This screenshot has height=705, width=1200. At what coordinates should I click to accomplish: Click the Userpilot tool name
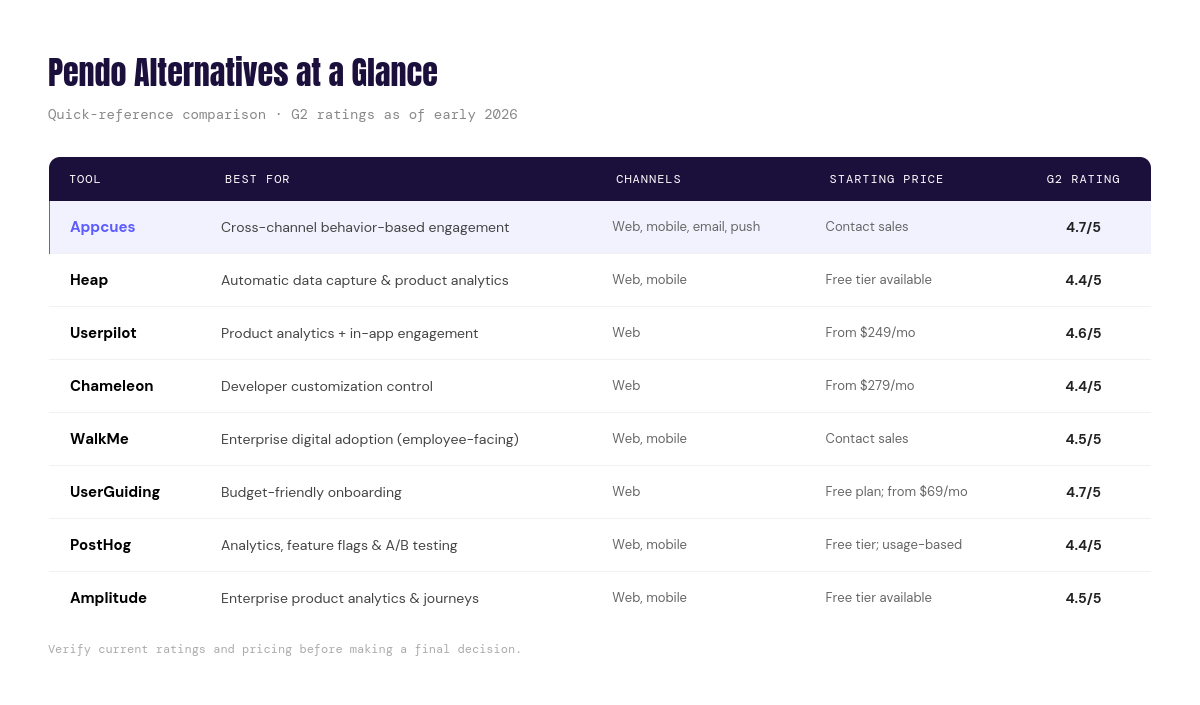pyautogui.click(x=103, y=333)
